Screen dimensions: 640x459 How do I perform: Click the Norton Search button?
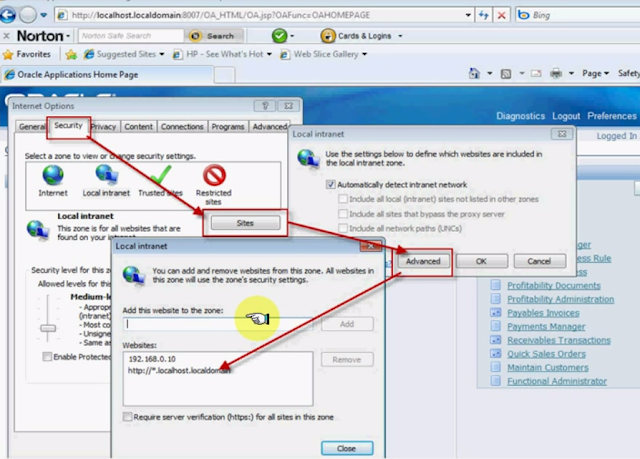click(x=215, y=36)
